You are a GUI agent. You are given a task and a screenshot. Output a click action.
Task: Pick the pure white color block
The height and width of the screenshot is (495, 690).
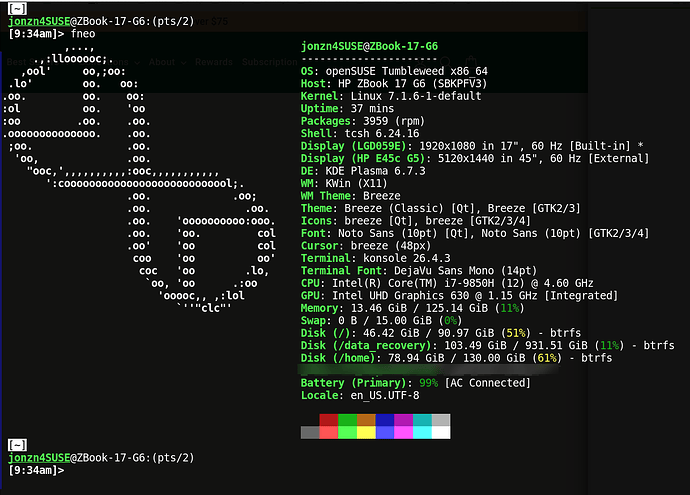pos(441,433)
